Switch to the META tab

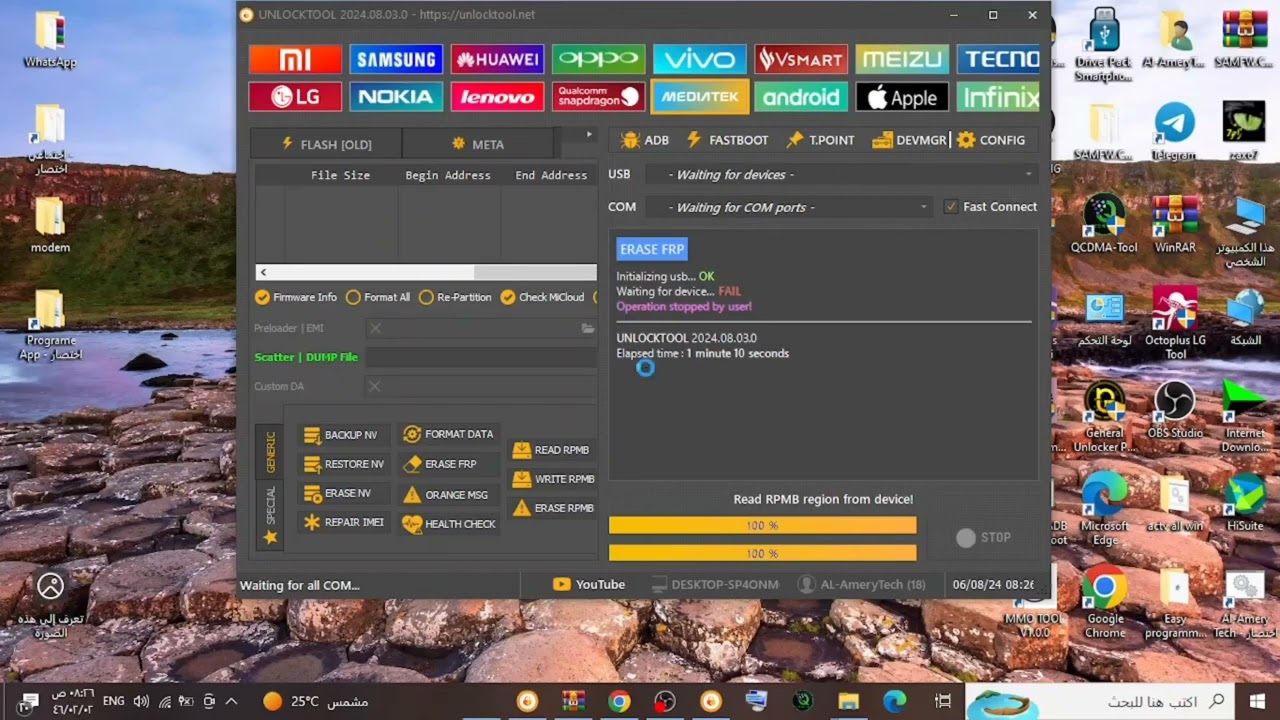pos(477,144)
